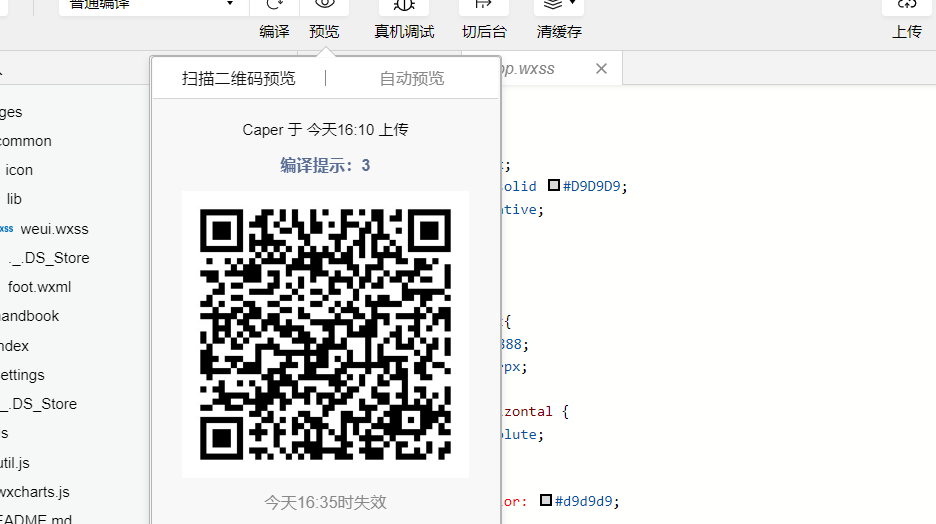Switch to the 自动预览 tab
Viewport: 936px width, 524px height.
click(412, 79)
